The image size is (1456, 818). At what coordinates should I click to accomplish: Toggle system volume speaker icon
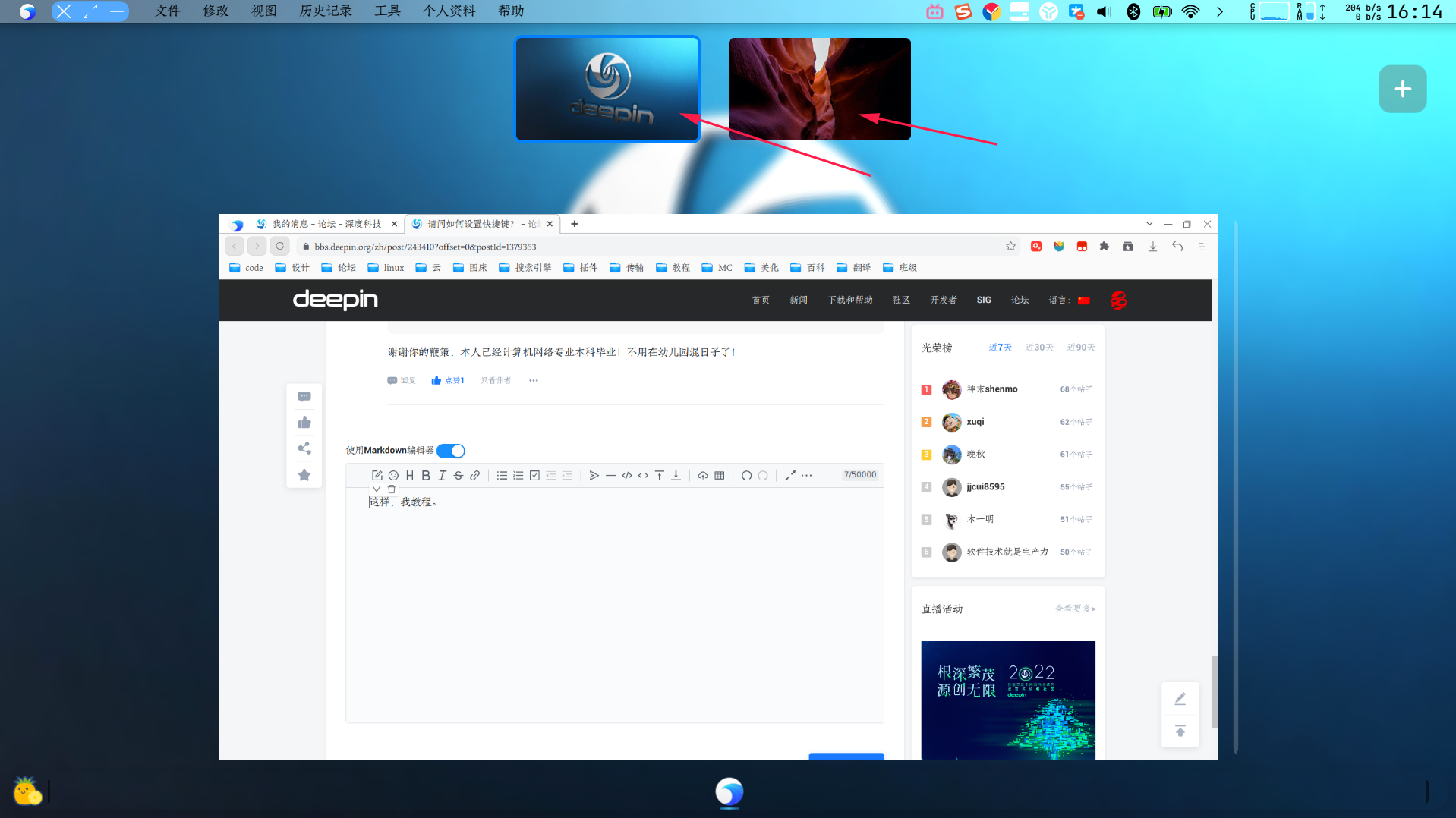[x=1105, y=11]
